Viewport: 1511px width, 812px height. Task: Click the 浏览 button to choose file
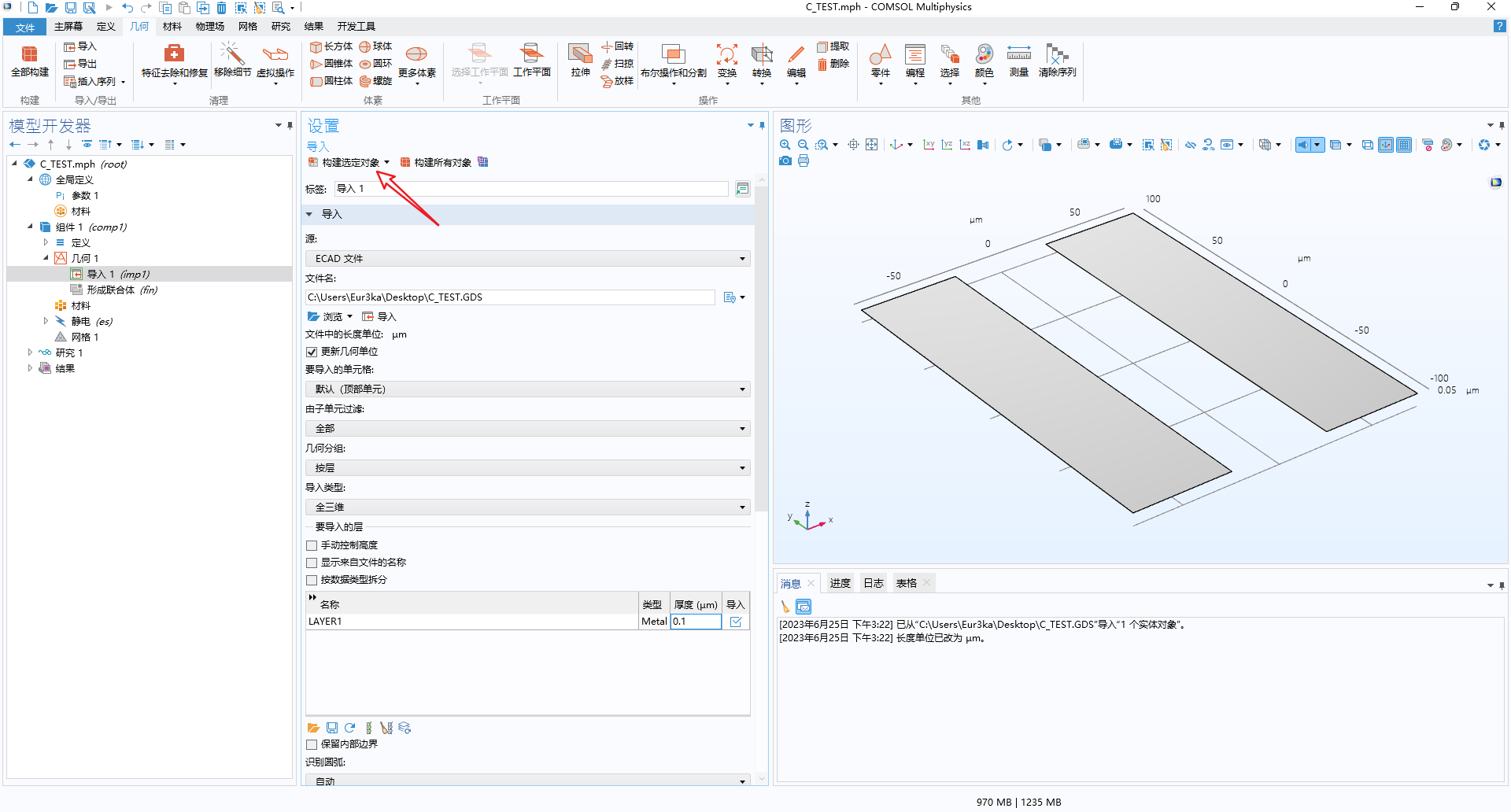tap(331, 317)
